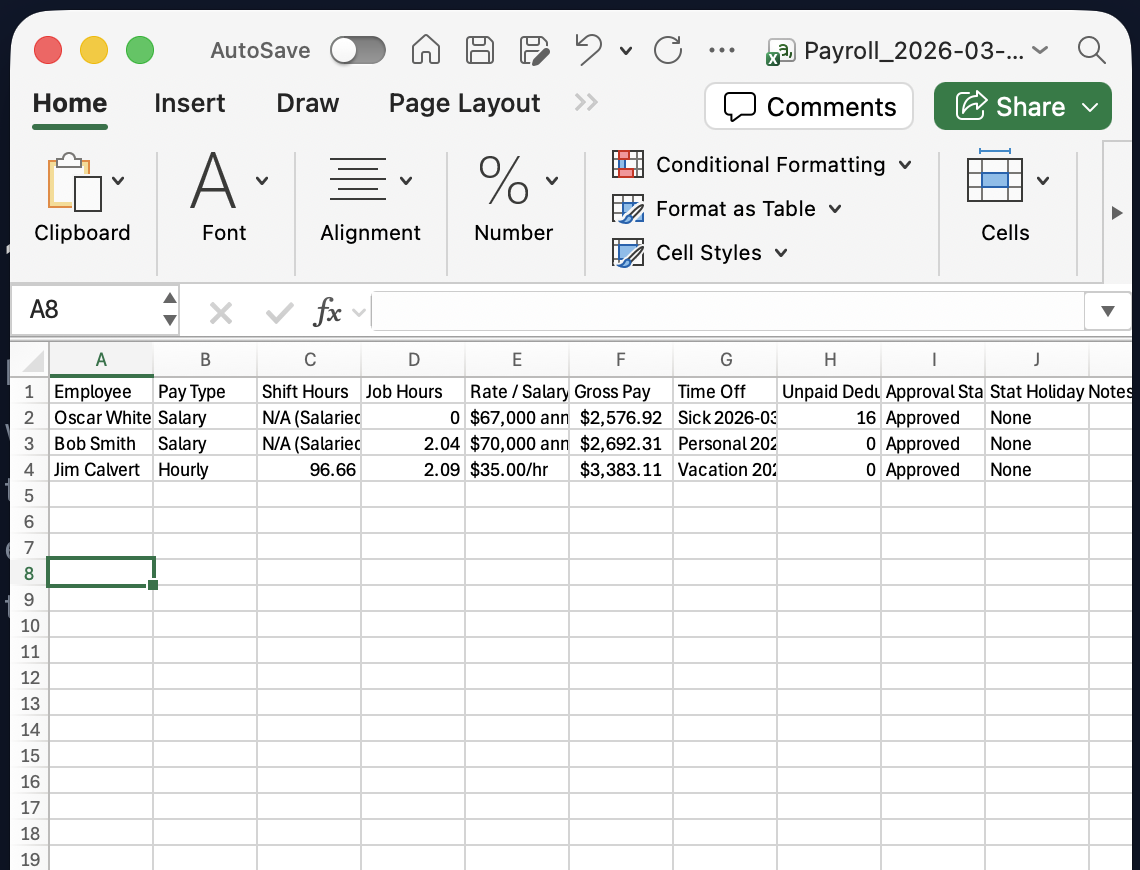
Task: Switch to the Insert tab
Action: pos(190,103)
